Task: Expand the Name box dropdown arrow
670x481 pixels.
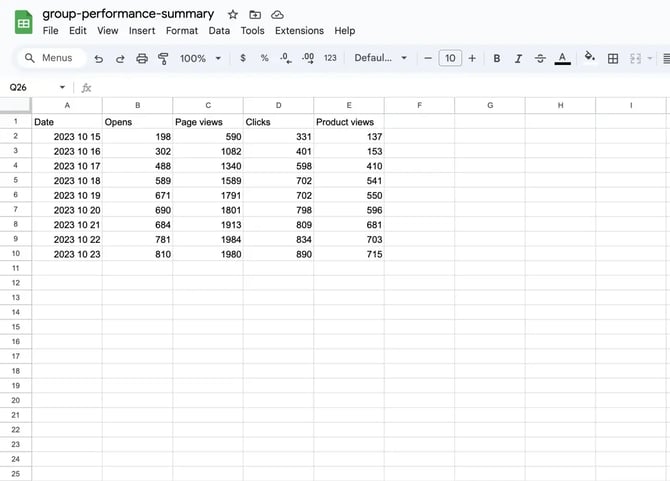Action: 62,88
